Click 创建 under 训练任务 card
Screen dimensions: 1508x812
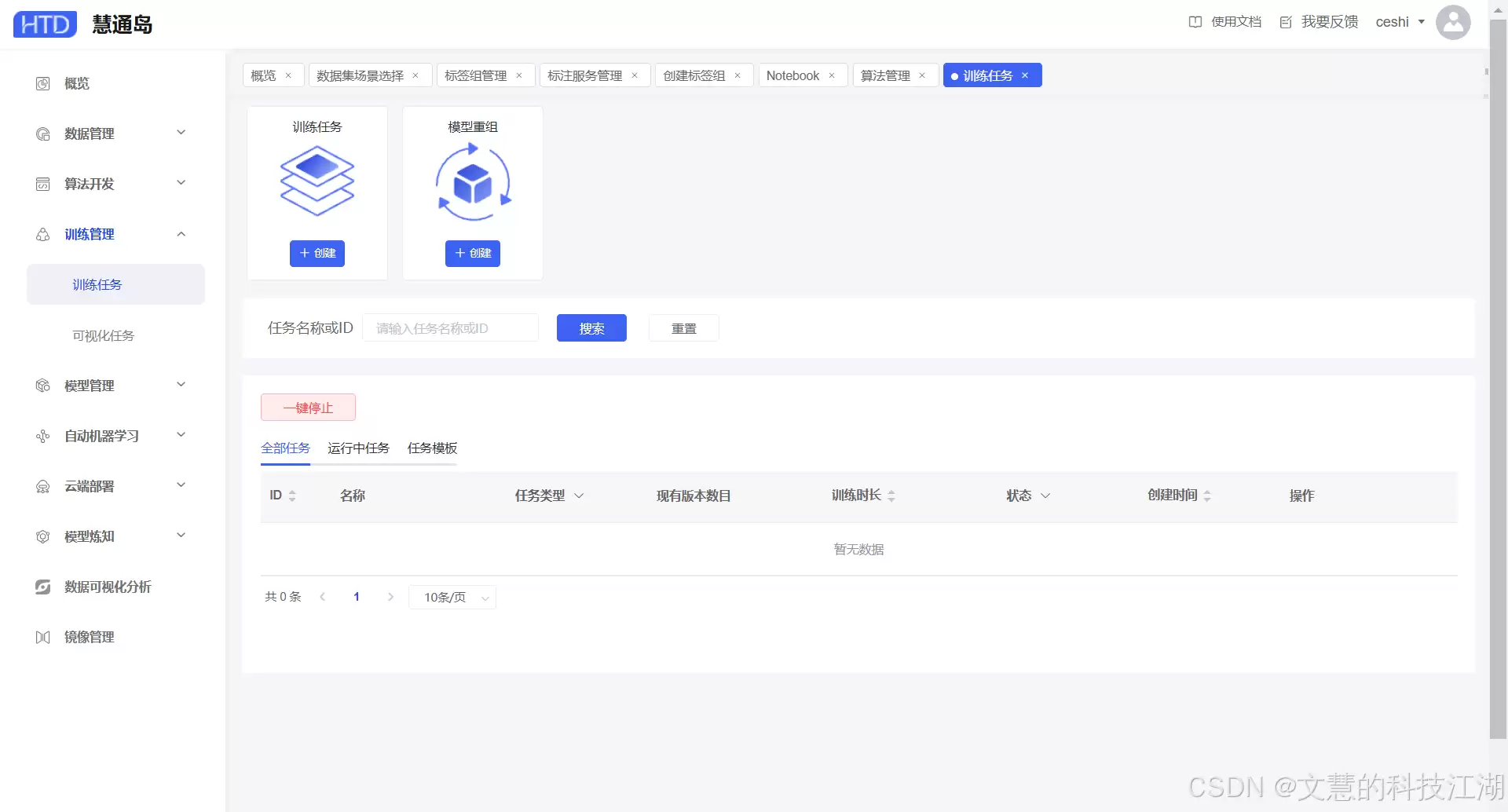point(317,253)
